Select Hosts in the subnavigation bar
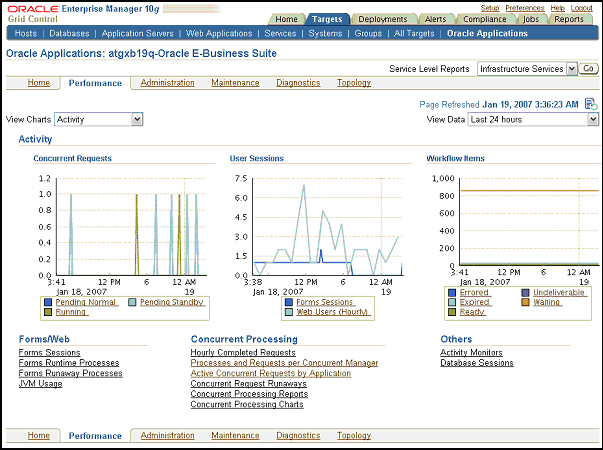Screen dimensions: 603x450 tap(25, 33)
